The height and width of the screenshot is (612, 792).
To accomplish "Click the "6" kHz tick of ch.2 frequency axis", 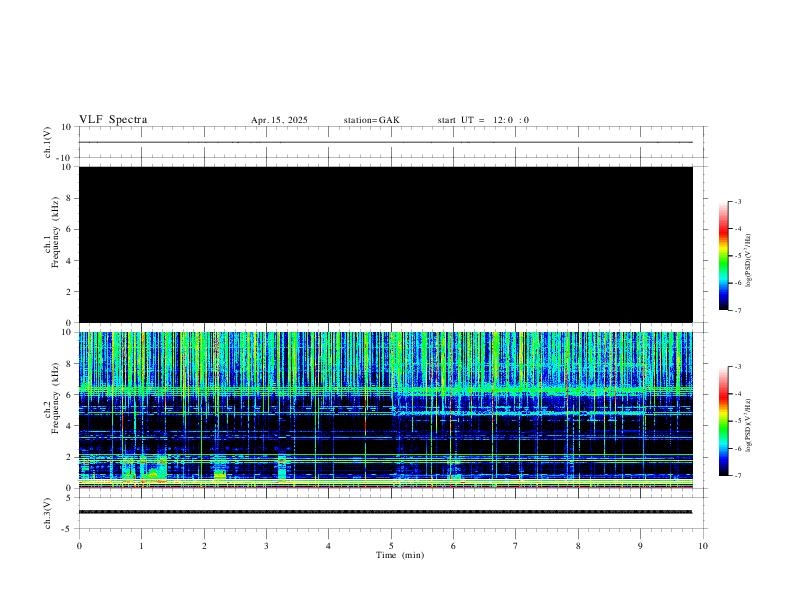I will 69,395.
